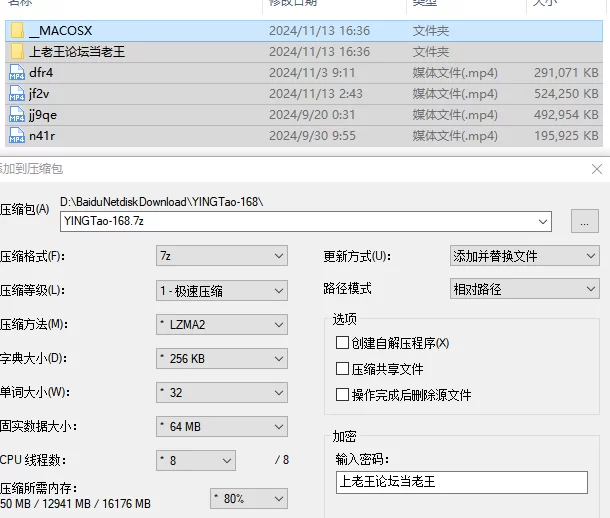
Task: Expand 固实数据大小 64 MB dropdown
Action: pos(222,427)
